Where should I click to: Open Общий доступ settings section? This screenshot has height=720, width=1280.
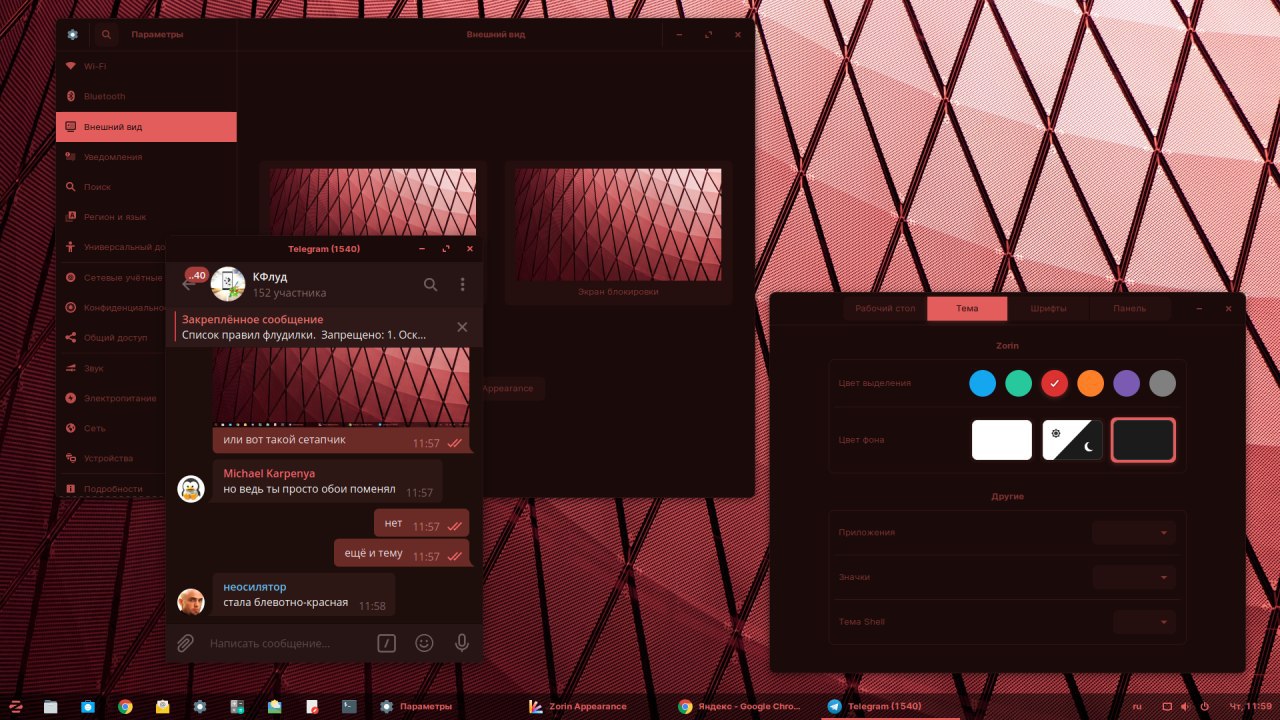click(x=111, y=338)
